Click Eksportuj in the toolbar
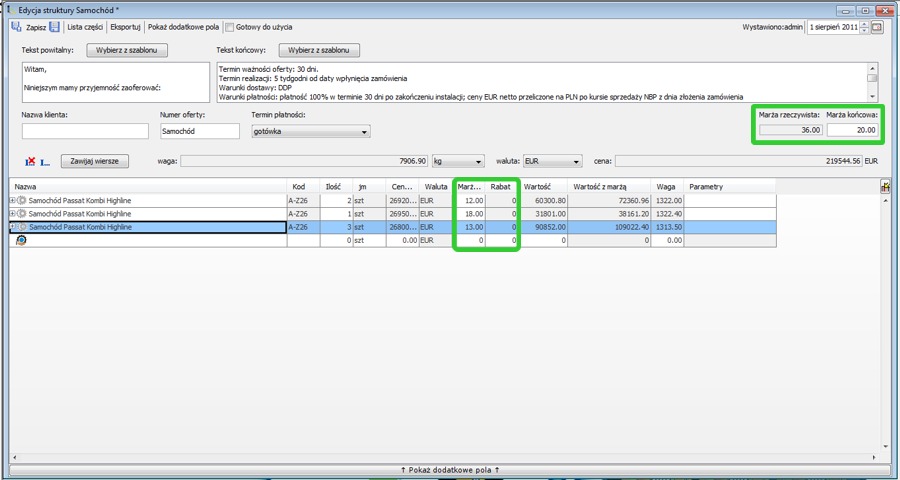Viewport: 900px width, 480px height. tap(125, 27)
